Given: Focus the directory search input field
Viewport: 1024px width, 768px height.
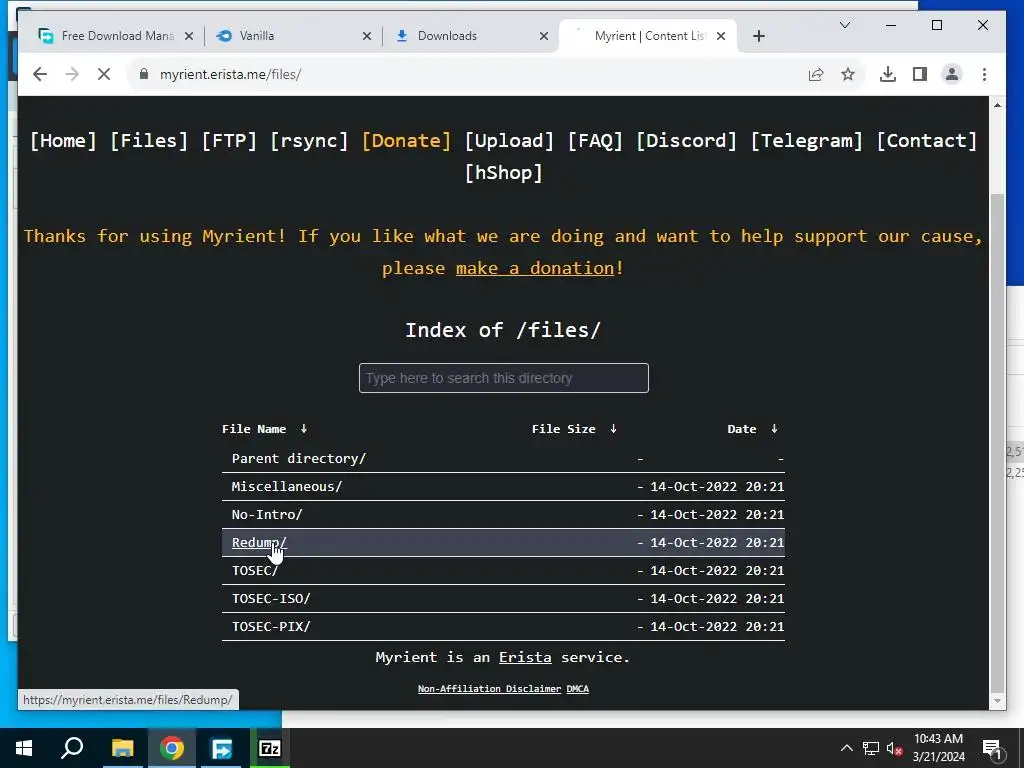Looking at the screenshot, I should [x=504, y=378].
